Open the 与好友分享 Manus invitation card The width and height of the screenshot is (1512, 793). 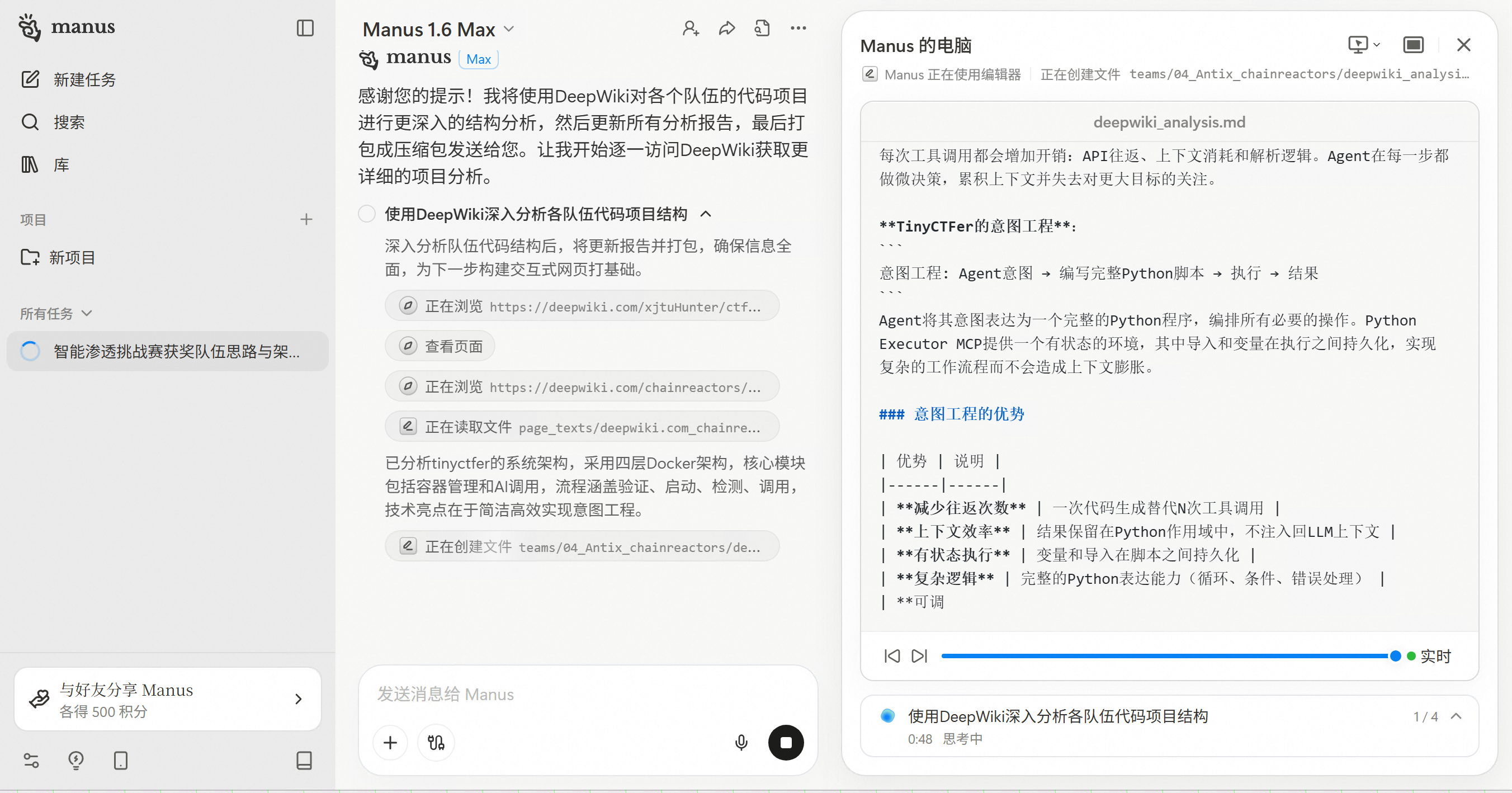(x=167, y=698)
